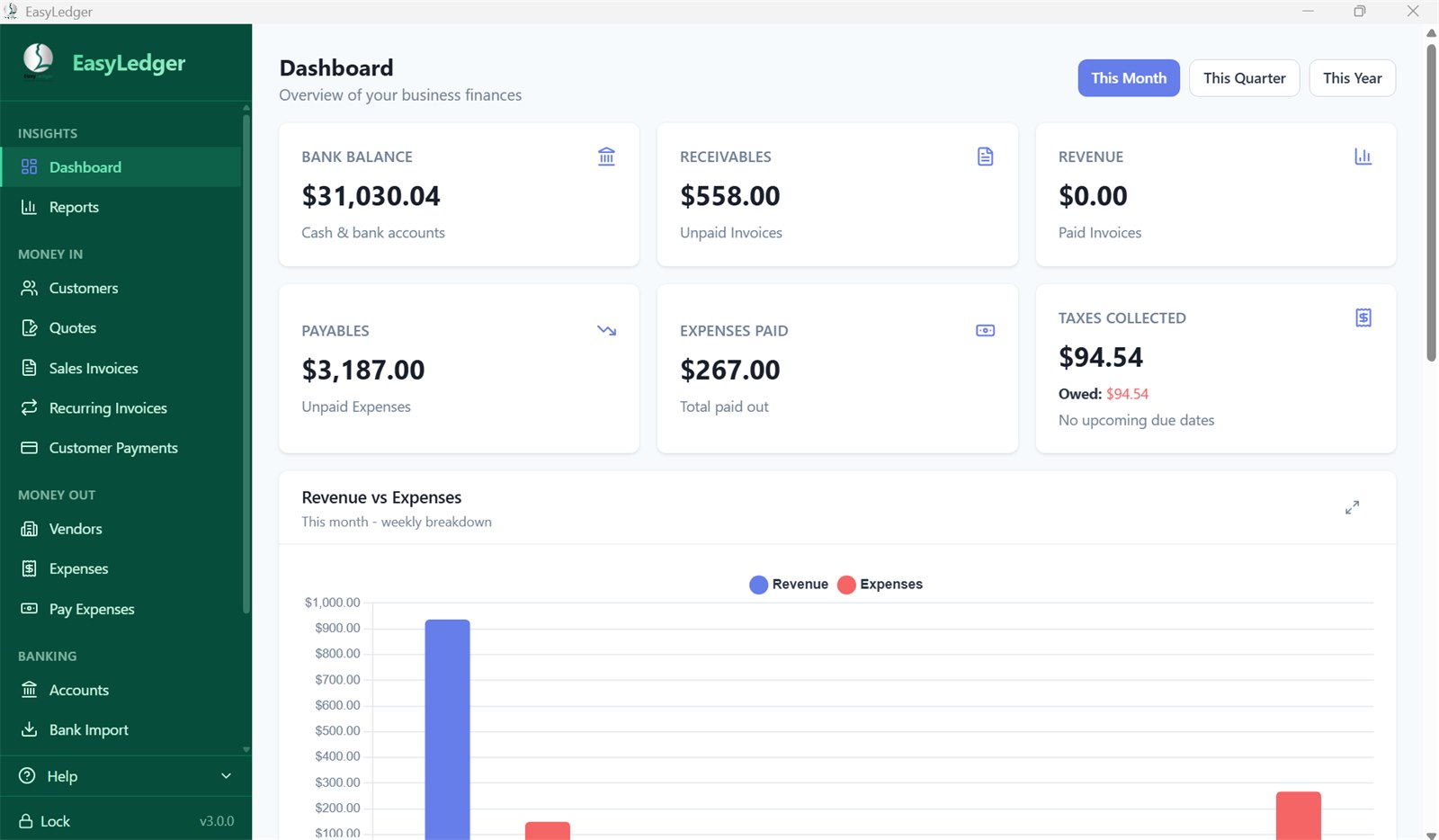The height and width of the screenshot is (840, 1439).
Task: Click the $31,030.04 bank balance value
Action: click(x=371, y=196)
